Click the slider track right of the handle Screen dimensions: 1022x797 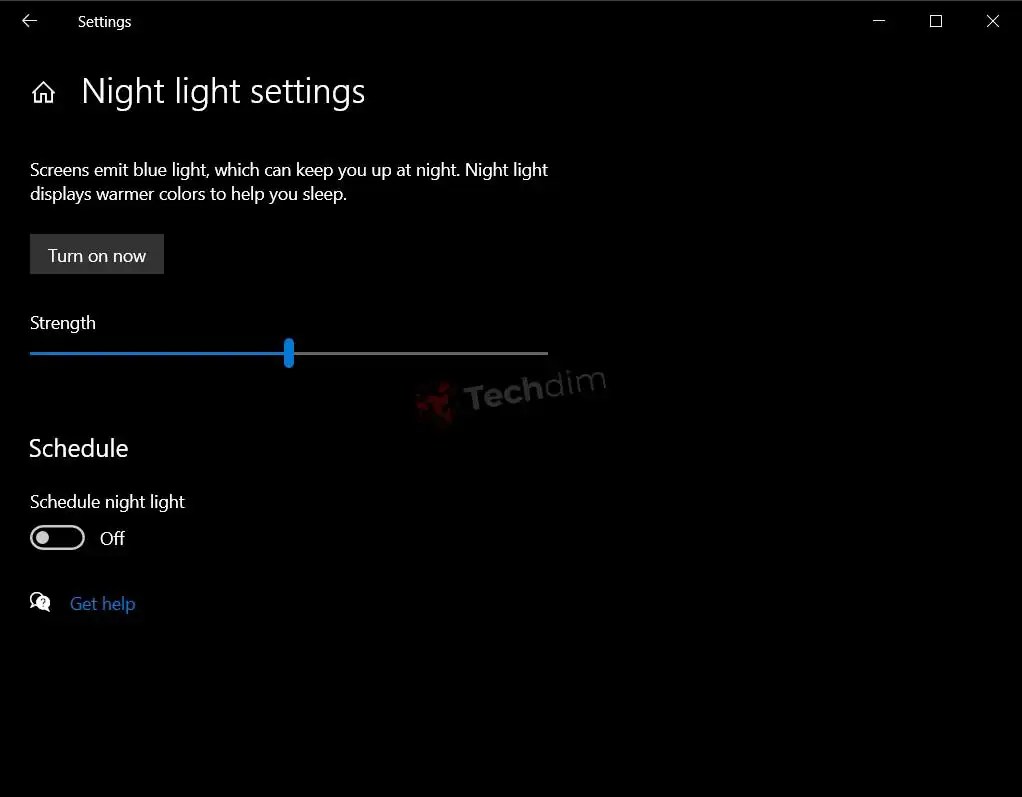click(x=420, y=353)
